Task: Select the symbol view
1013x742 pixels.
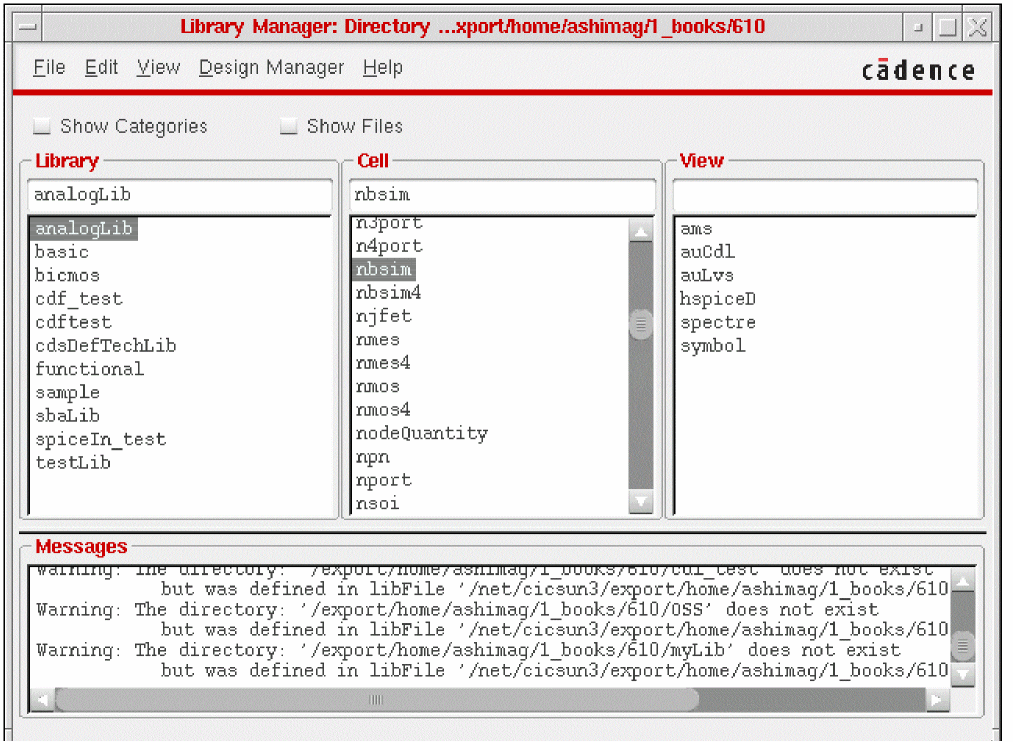Action: click(712, 346)
